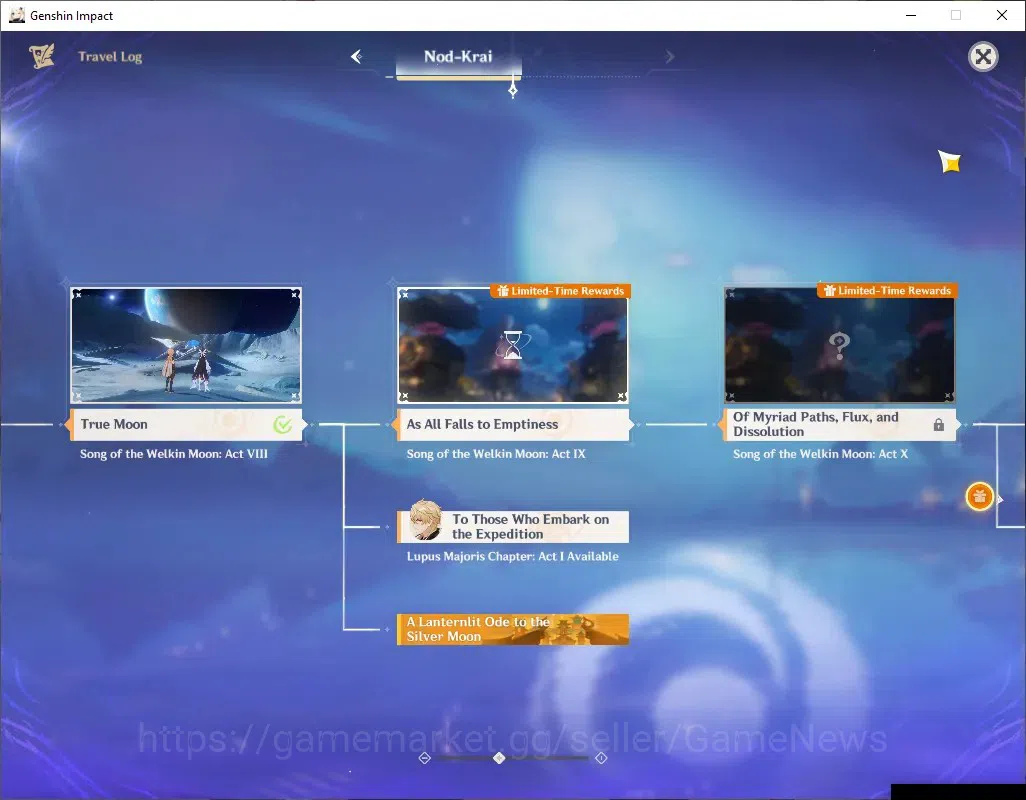Screen dimensions: 1026x800
Task: Click the lock icon on Act X quest
Action: point(938,425)
